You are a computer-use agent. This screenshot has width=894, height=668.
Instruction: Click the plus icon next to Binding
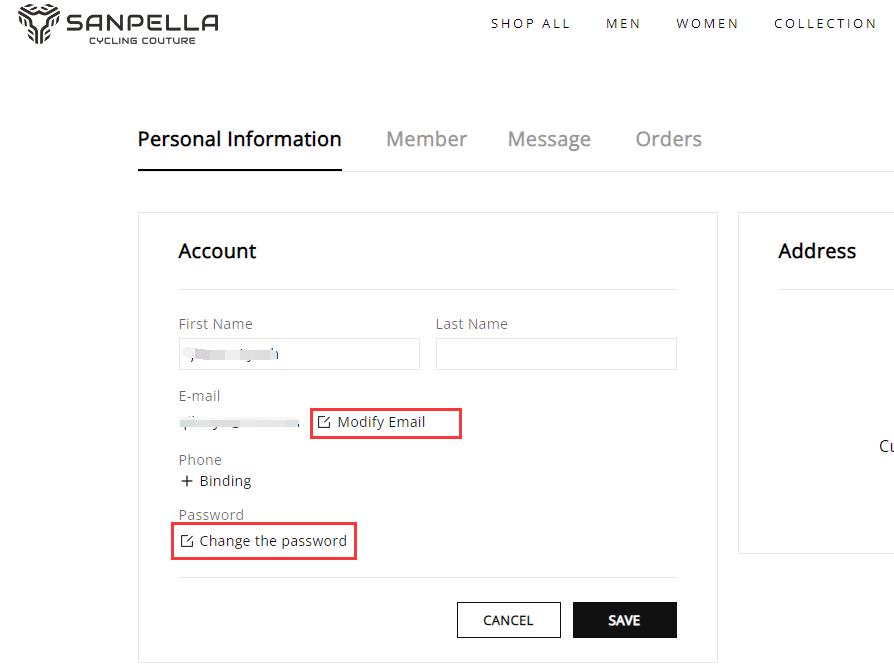pyautogui.click(x=186, y=481)
